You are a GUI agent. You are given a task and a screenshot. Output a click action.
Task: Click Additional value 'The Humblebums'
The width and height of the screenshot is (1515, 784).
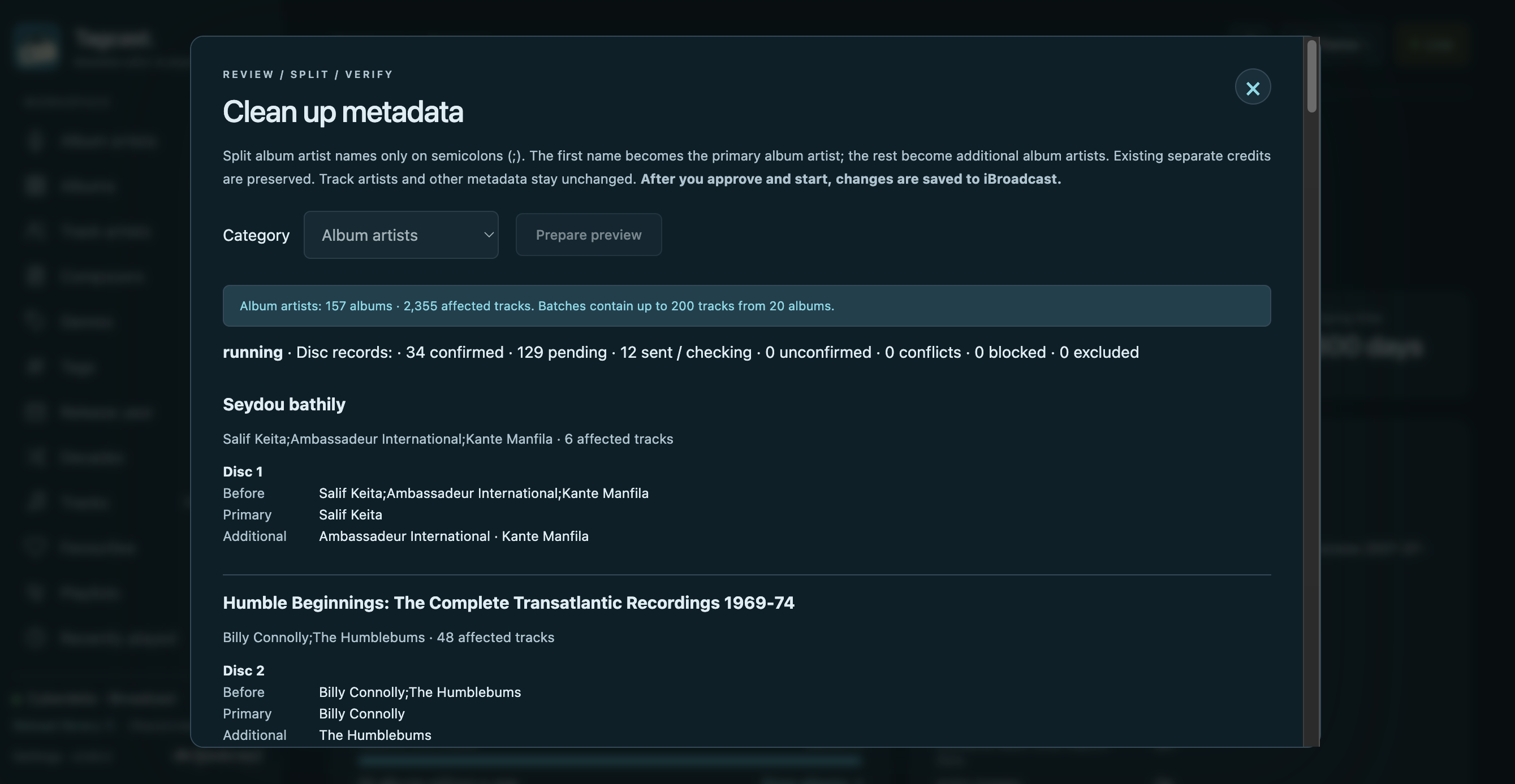375,735
